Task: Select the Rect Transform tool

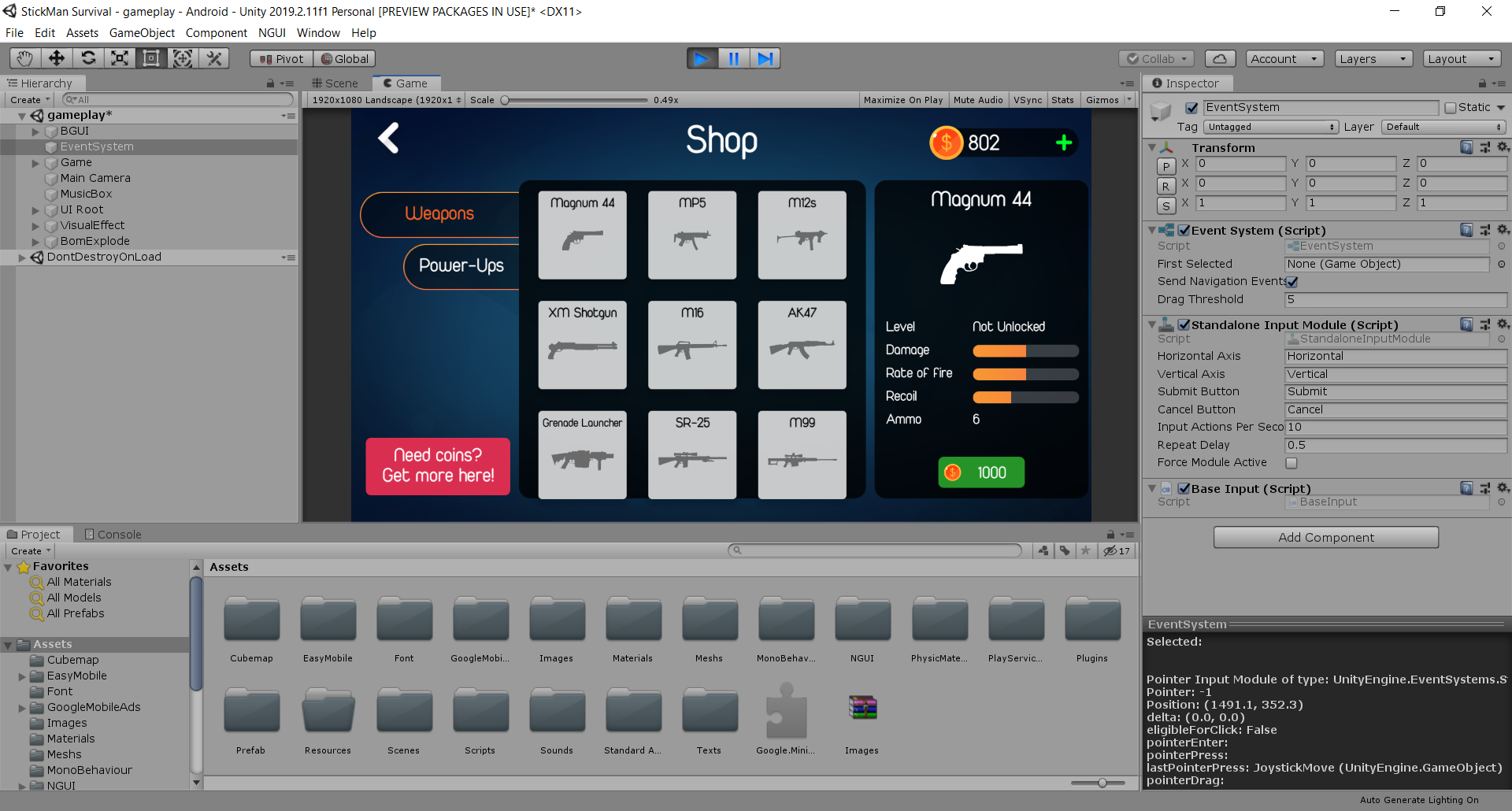Action: point(151,58)
